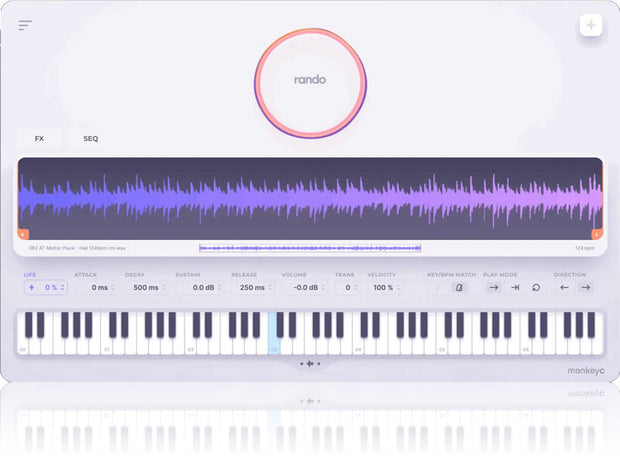Select the play-to-end arrow play mode

(515, 288)
